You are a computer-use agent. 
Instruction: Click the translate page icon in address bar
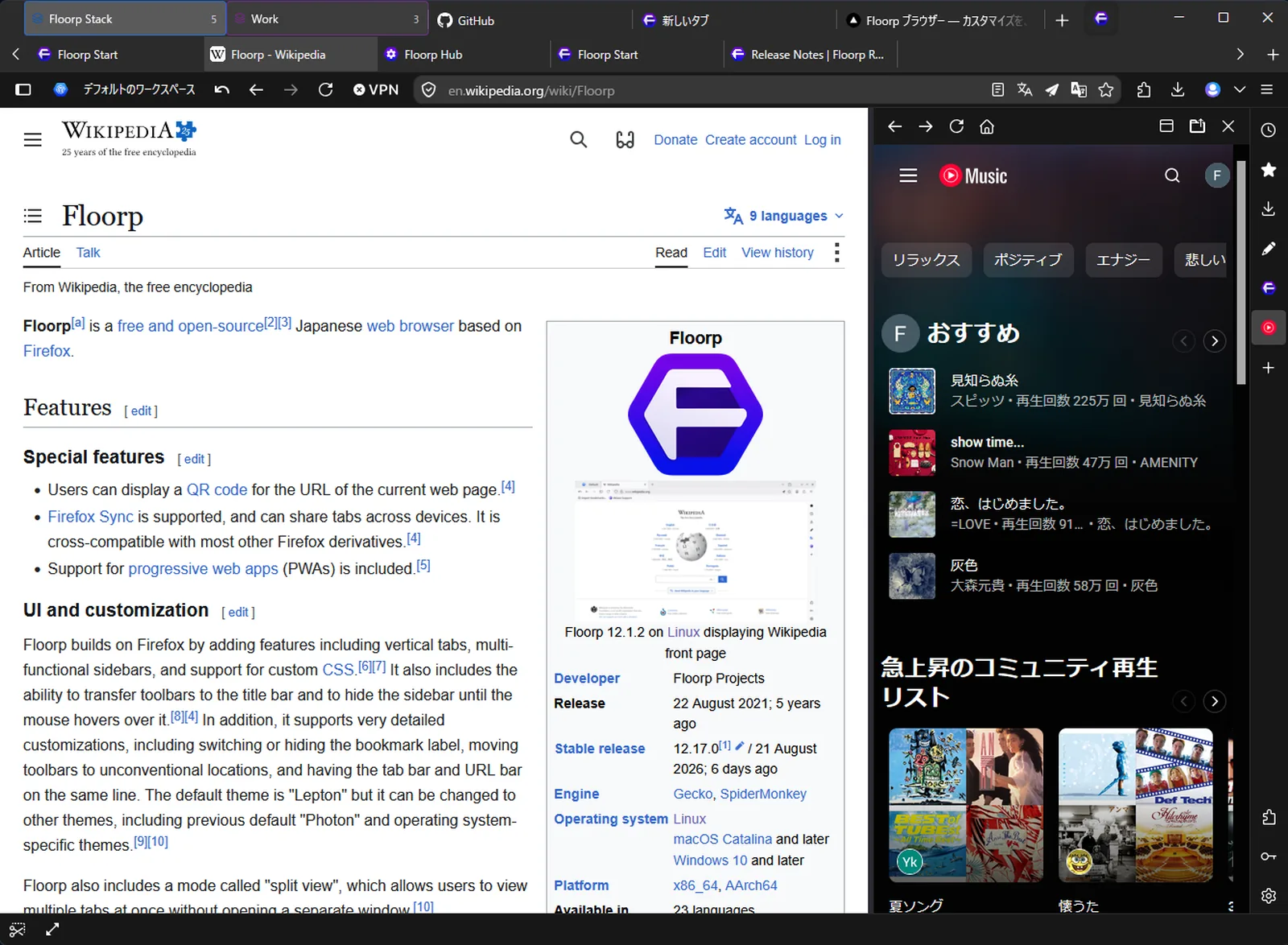point(1025,90)
